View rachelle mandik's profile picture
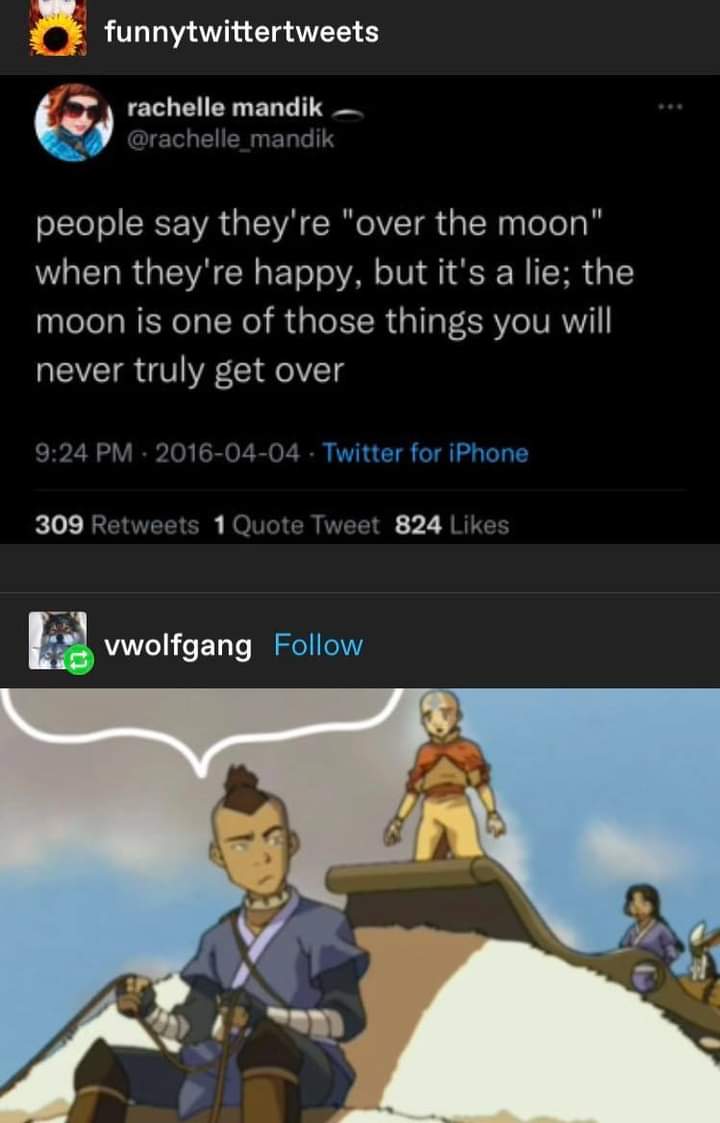Screen dimensions: 720x1123 74,122
